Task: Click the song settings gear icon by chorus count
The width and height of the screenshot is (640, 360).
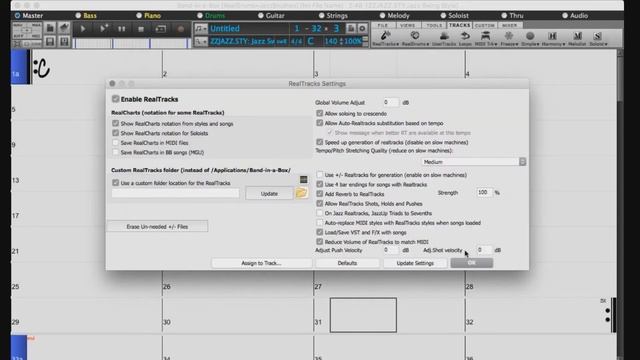Action: coord(362,29)
